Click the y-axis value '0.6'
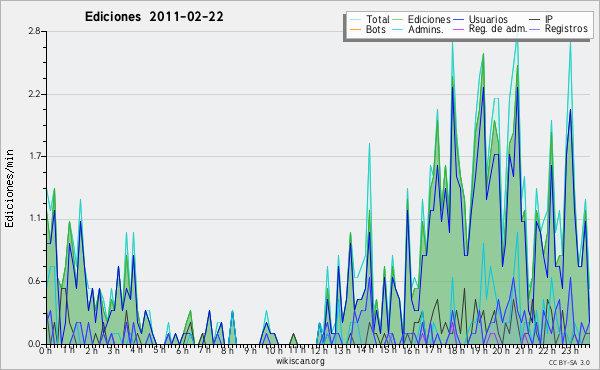This screenshot has height=370, width=600. [34, 281]
